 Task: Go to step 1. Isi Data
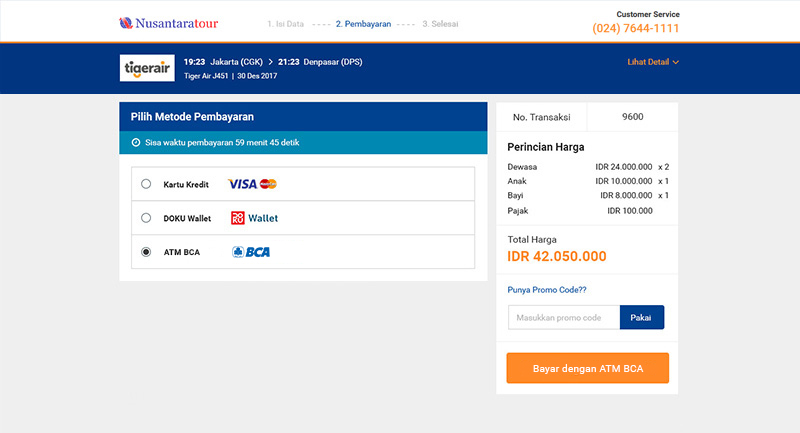[x=286, y=24]
